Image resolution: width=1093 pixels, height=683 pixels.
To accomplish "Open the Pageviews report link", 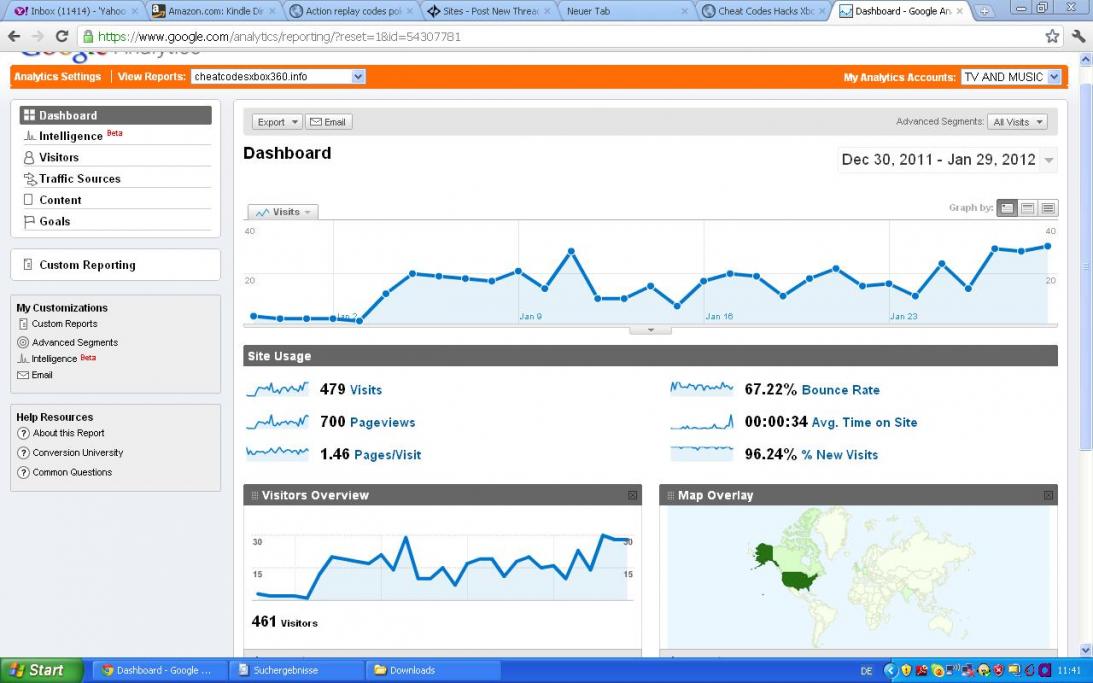I will pyautogui.click(x=383, y=422).
